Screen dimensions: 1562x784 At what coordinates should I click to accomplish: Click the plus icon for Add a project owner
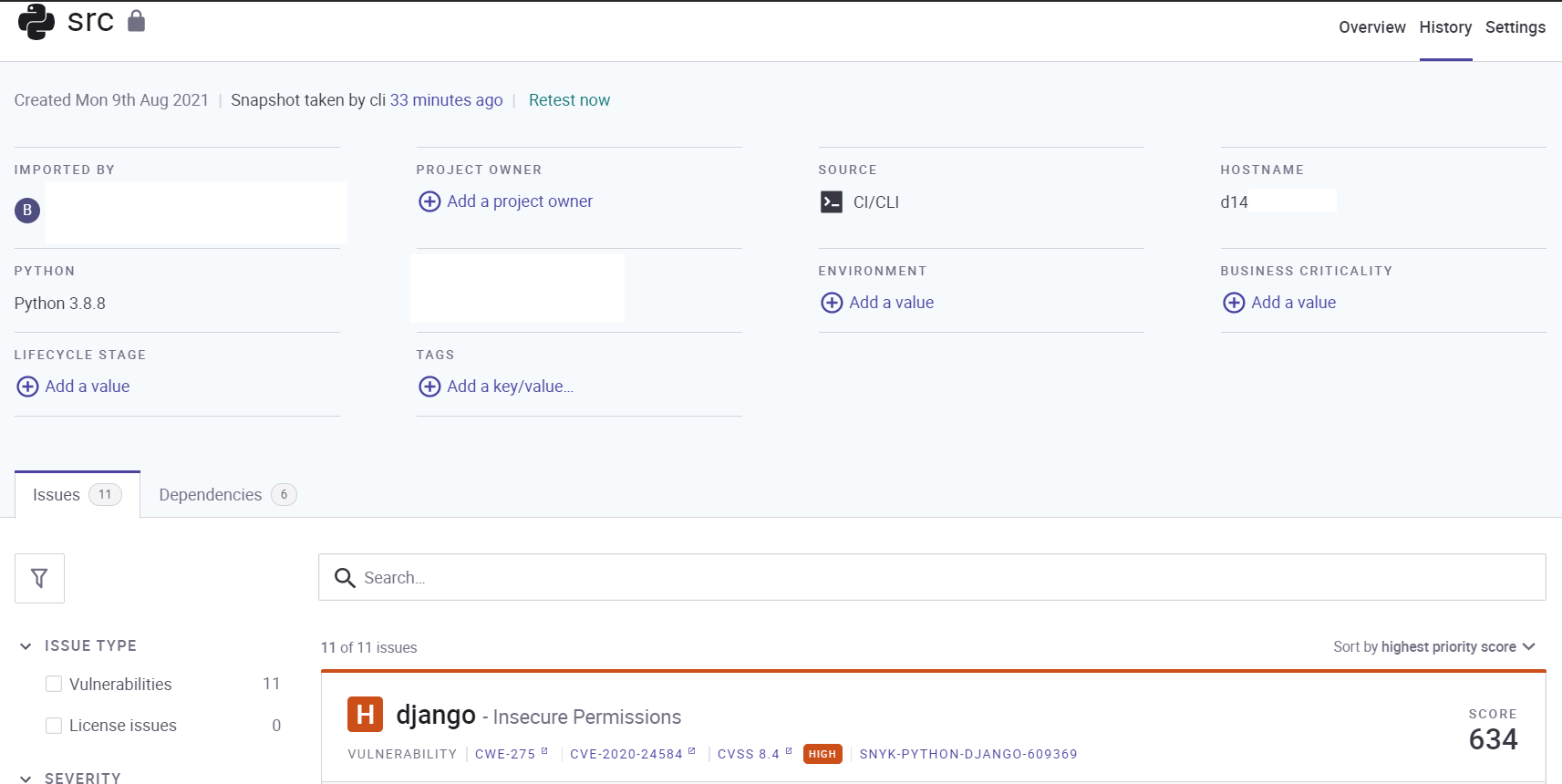429,201
